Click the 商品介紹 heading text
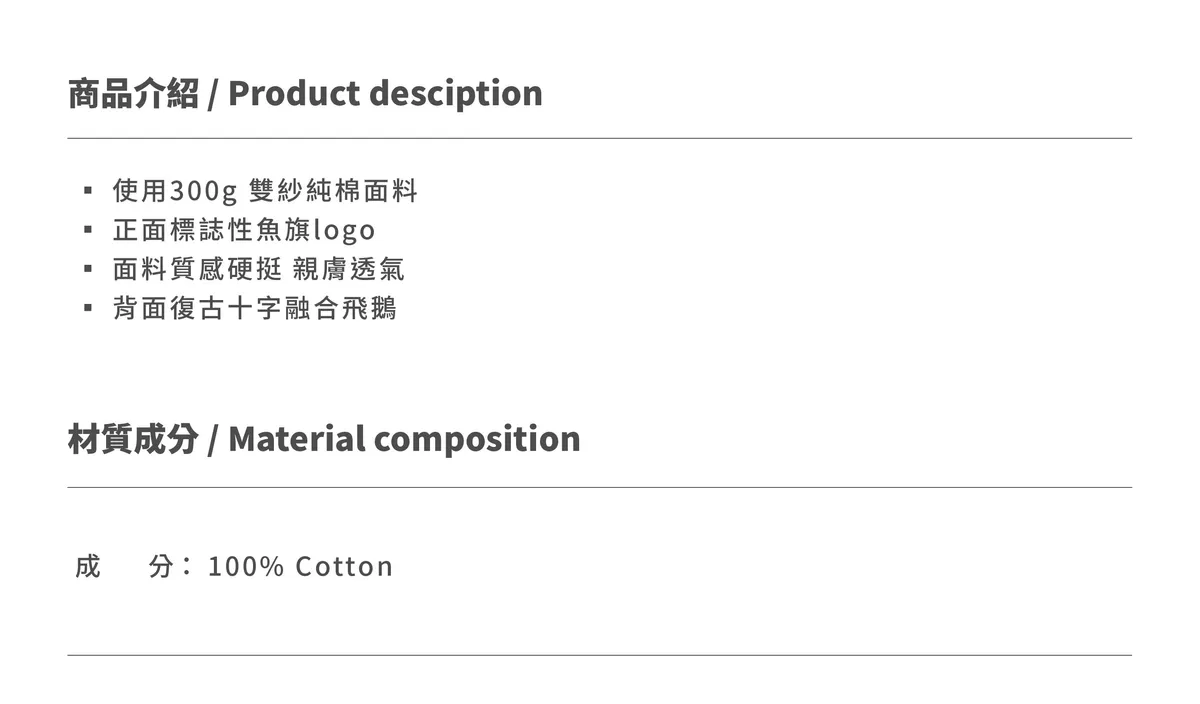This screenshot has width=1200, height=704. point(133,94)
